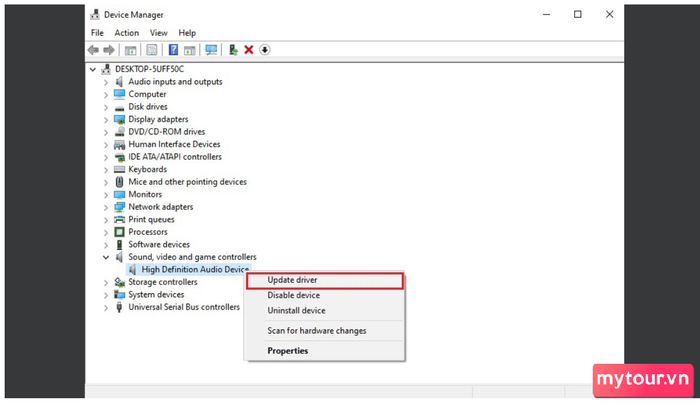Click the Display adapters icon
Image resolution: width=700 pixels, height=405 pixels.
[x=119, y=119]
